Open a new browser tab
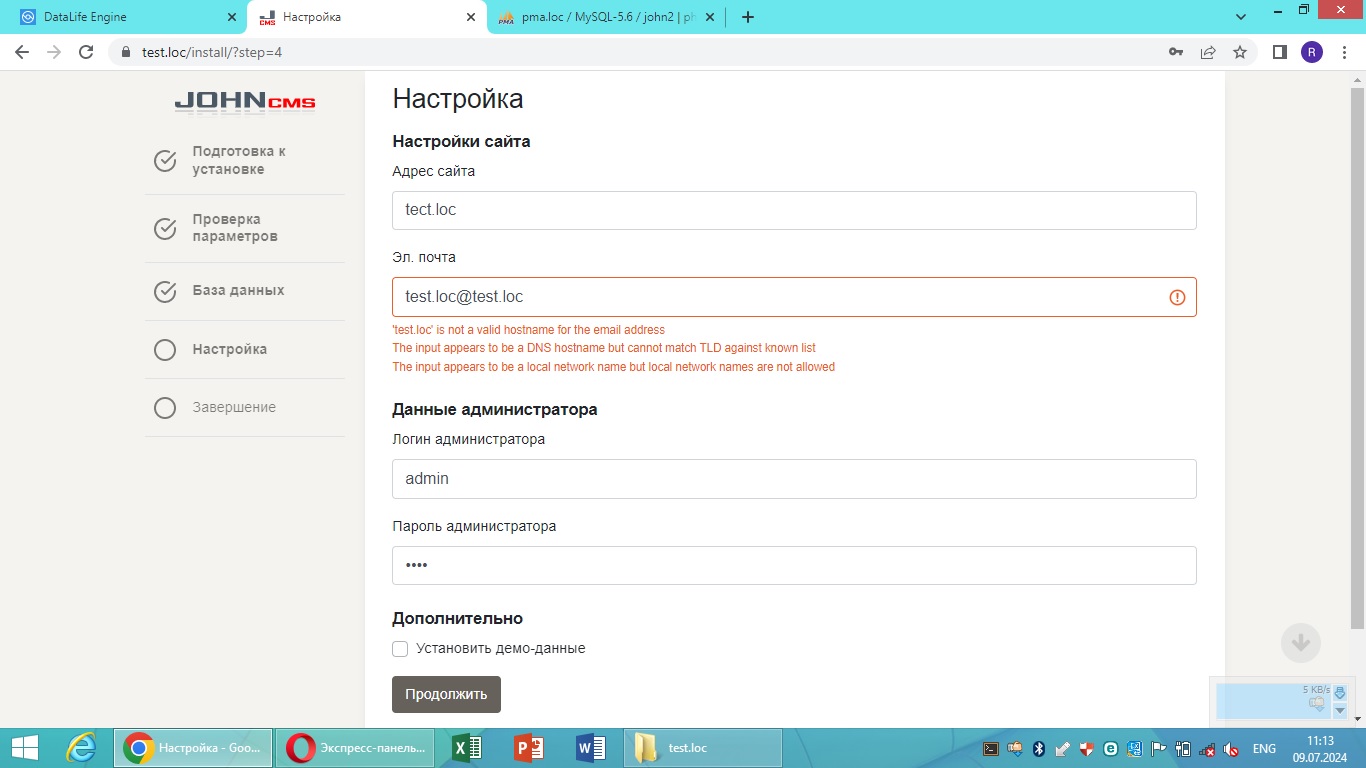 (747, 17)
